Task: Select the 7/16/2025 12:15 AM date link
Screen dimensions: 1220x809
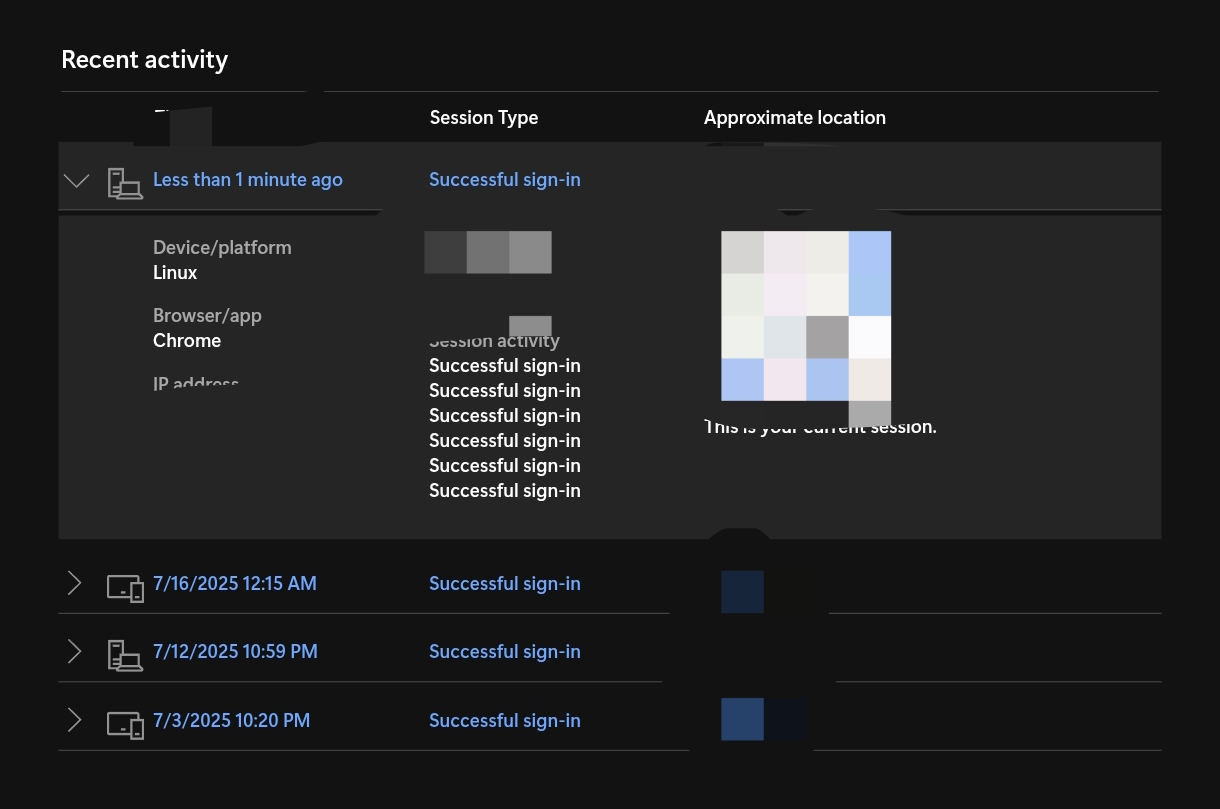Action: pos(234,583)
